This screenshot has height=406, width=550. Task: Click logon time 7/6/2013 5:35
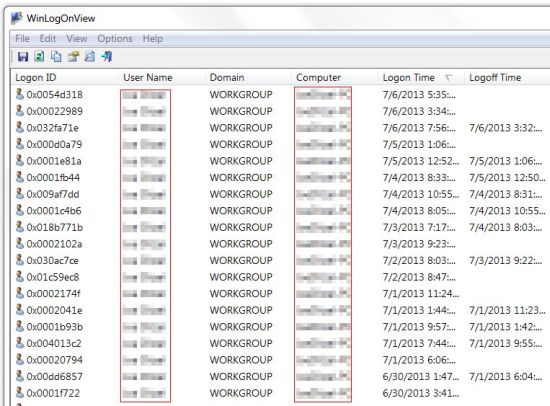tap(419, 94)
